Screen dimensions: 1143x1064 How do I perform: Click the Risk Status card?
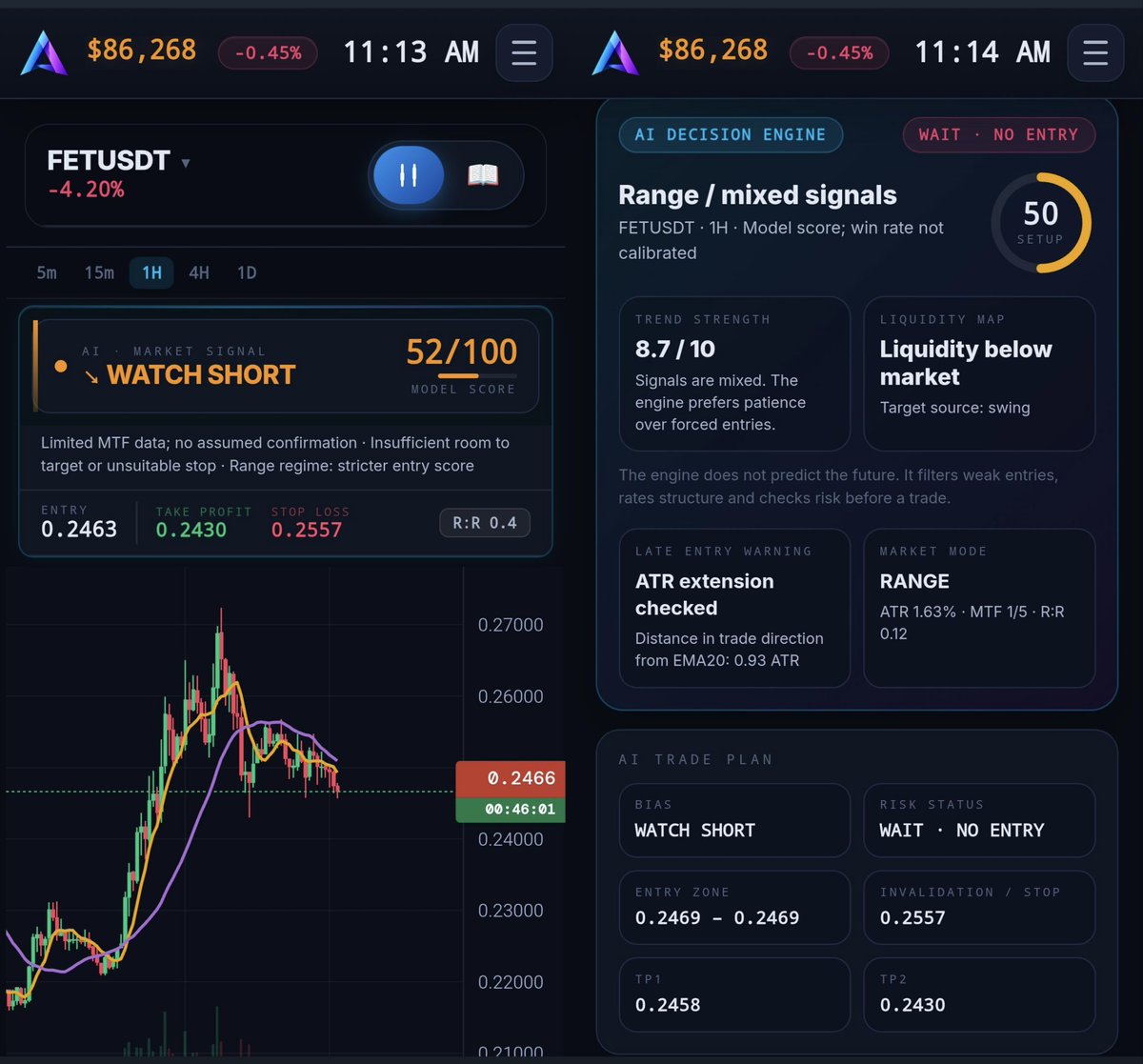point(979,820)
